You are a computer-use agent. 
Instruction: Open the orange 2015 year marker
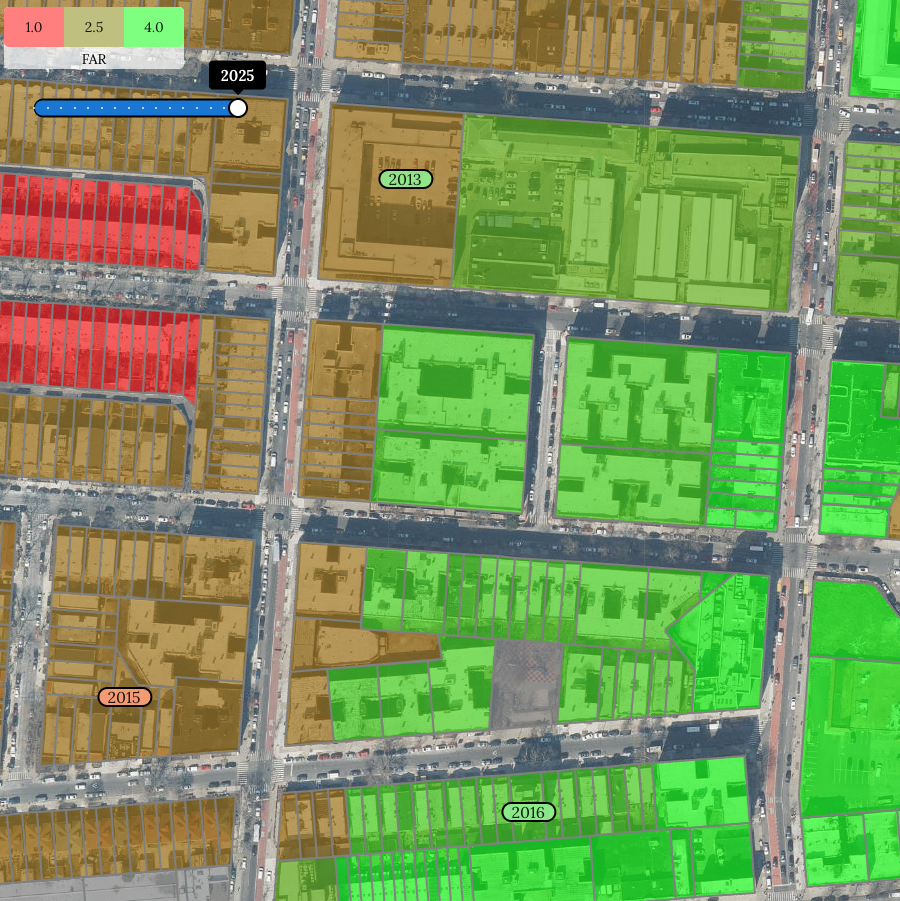click(124, 697)
